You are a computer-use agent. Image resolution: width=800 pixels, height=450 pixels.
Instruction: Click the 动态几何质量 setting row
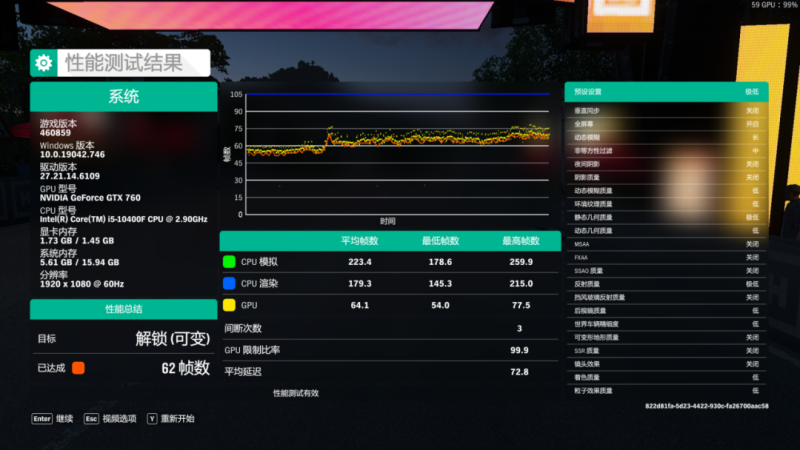tap(666, 231)
